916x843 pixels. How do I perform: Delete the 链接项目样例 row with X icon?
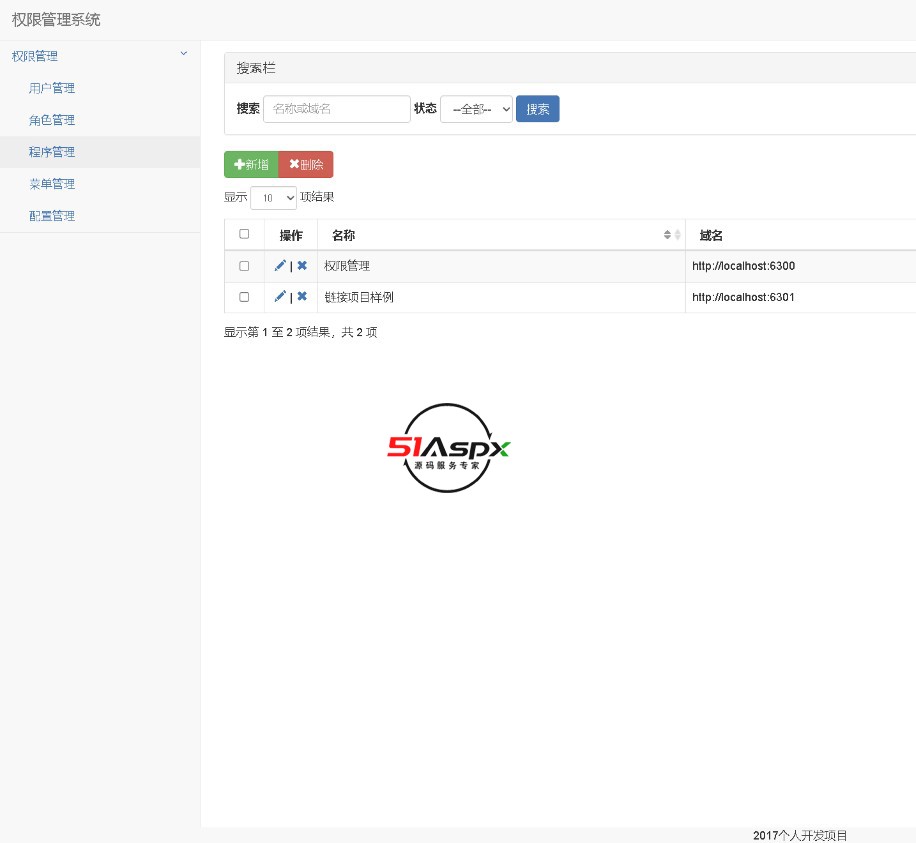302,296
